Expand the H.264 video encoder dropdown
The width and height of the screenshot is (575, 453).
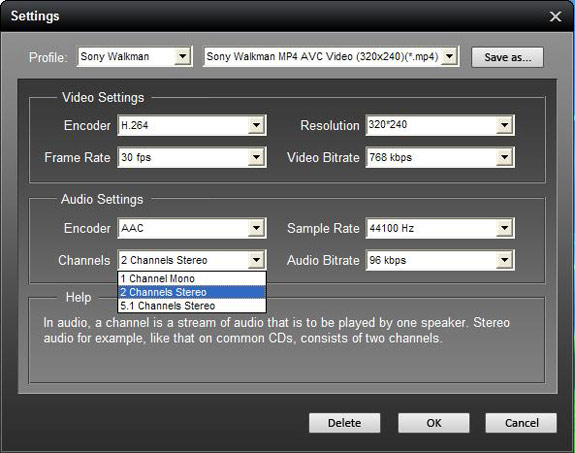point(256,125)
